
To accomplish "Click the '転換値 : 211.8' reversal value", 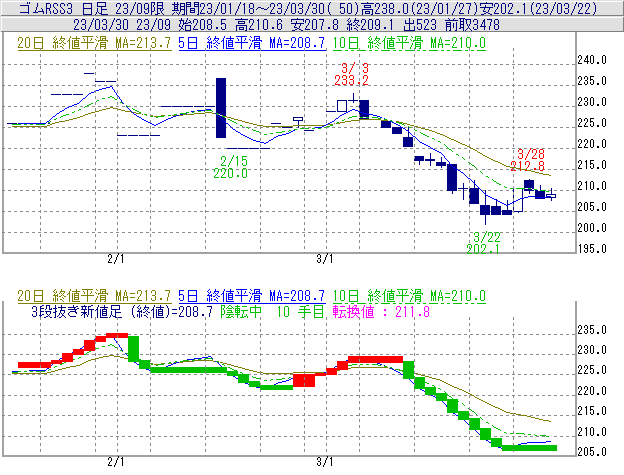I will pyautogui.click(x=381, y=311).
